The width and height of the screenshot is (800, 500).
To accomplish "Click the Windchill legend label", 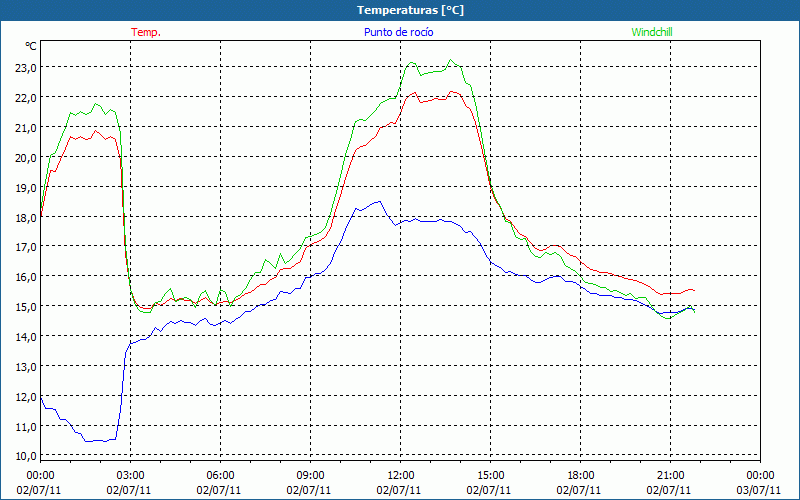I will point(652,32).
